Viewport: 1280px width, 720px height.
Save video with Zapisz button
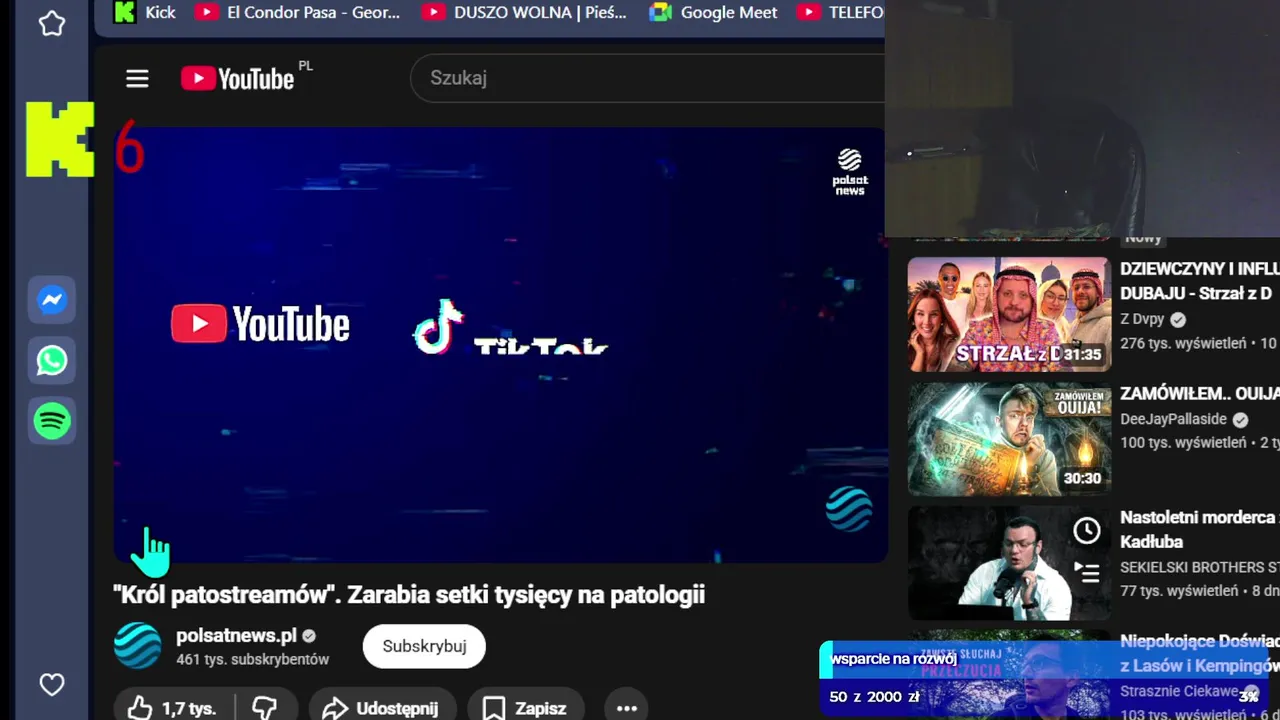(x=525, y=708)
